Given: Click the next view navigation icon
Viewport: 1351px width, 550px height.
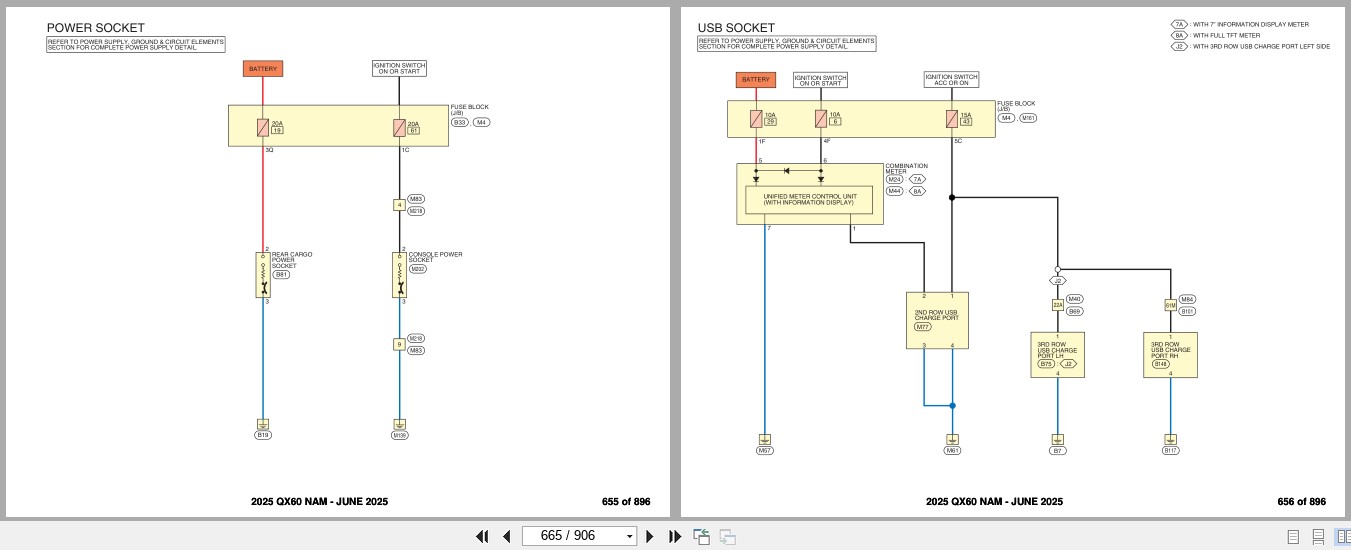Looking at the screenshot, I should coord(727,536).
